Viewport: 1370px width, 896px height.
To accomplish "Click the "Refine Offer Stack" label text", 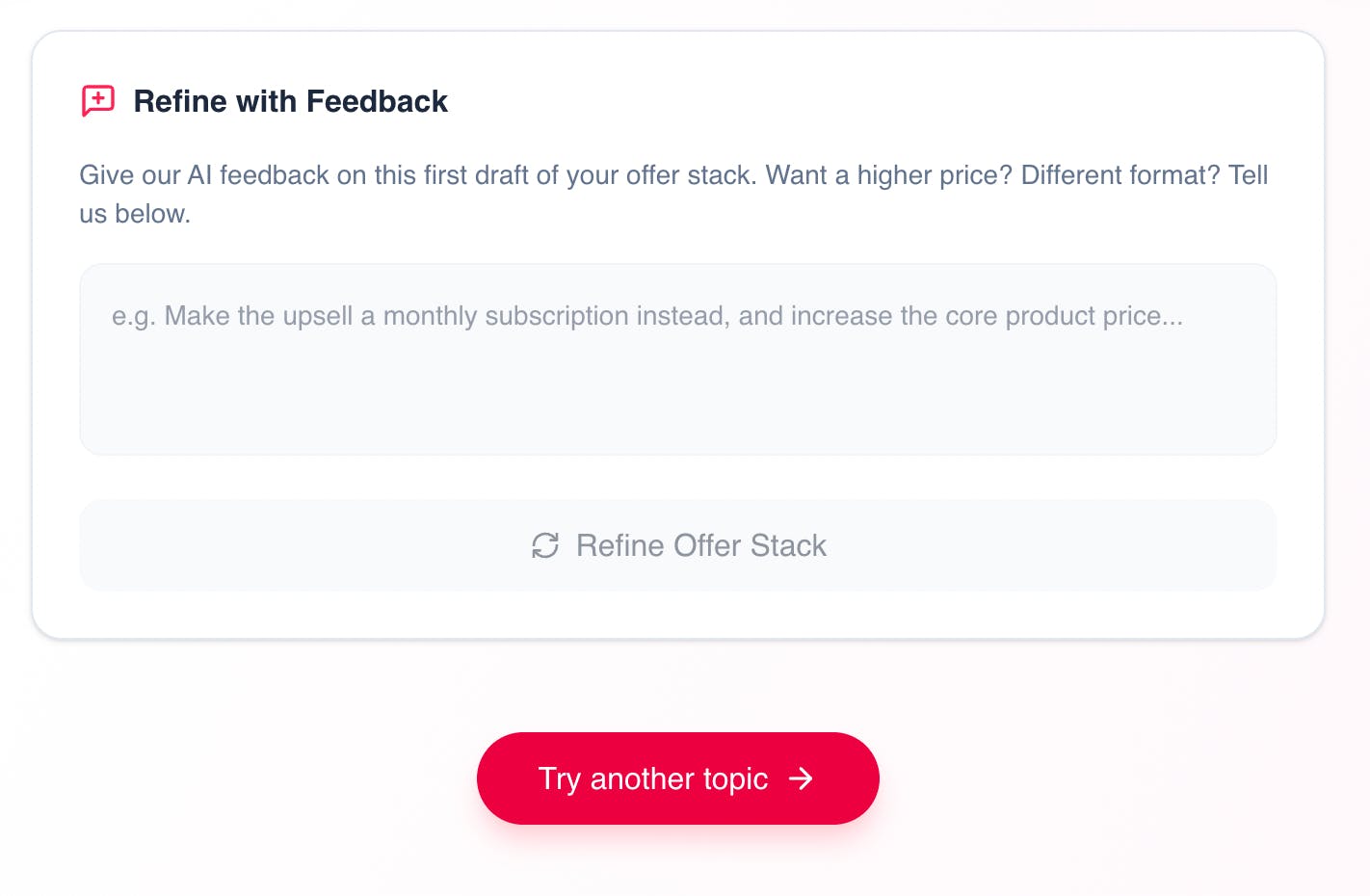I will click(700, 545).
